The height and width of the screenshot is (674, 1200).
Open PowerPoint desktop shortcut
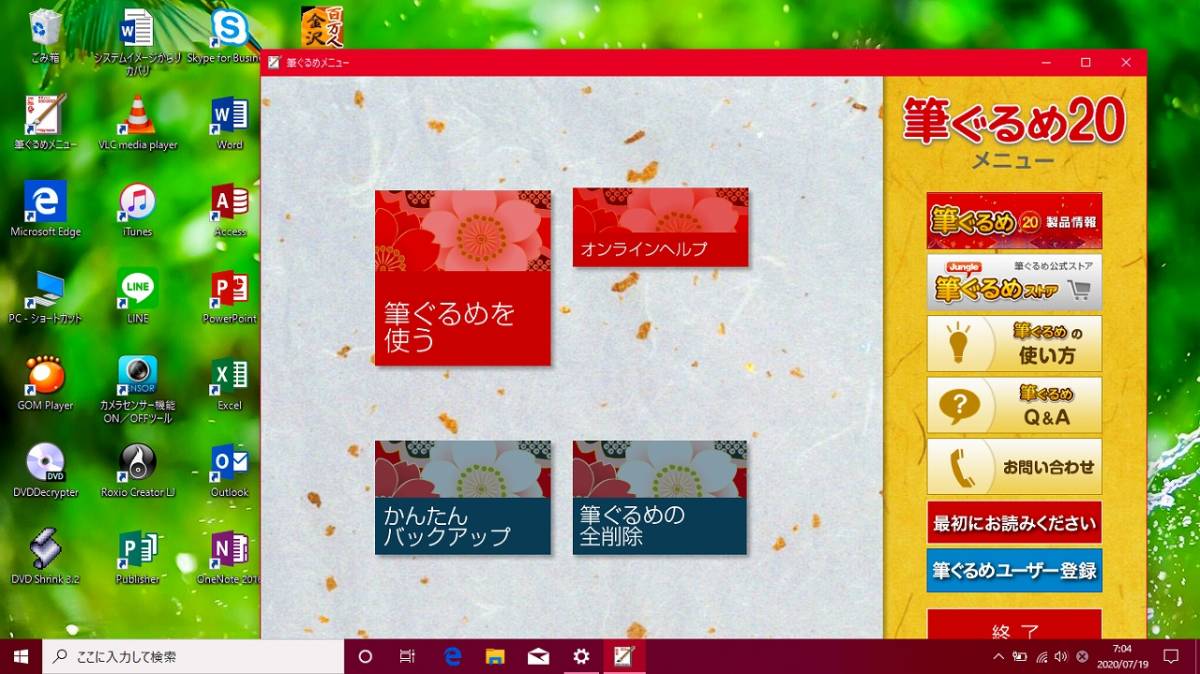click(229, 296)
